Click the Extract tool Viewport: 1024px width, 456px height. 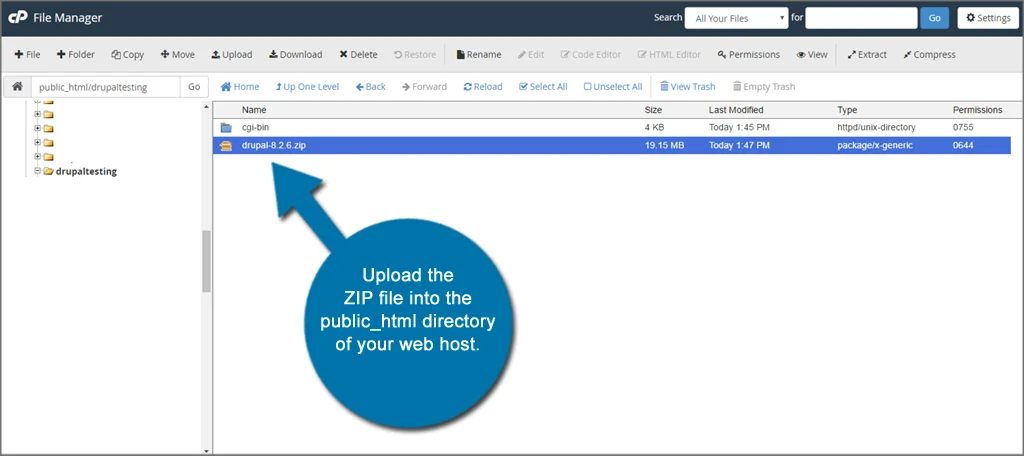(866, 55)
